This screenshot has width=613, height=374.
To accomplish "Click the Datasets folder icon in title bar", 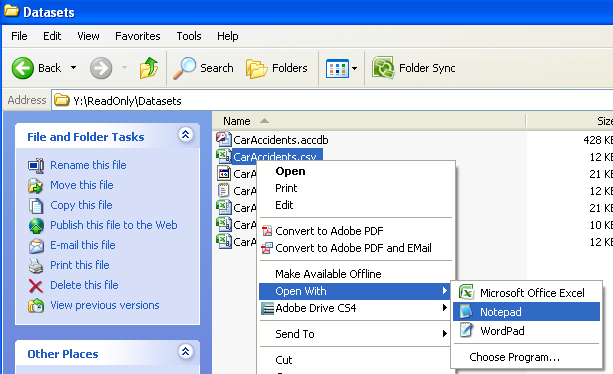I will click(11, 11).
